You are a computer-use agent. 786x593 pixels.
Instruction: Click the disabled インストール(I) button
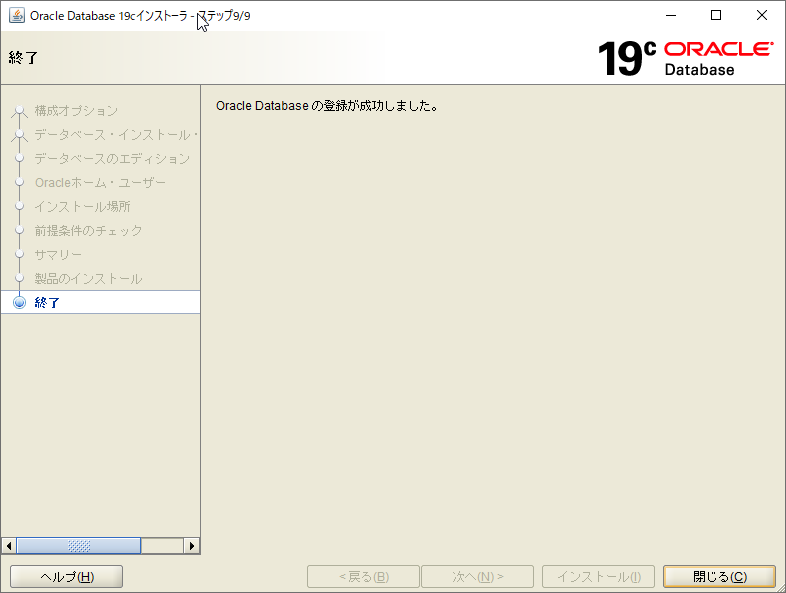click(599, 576)
